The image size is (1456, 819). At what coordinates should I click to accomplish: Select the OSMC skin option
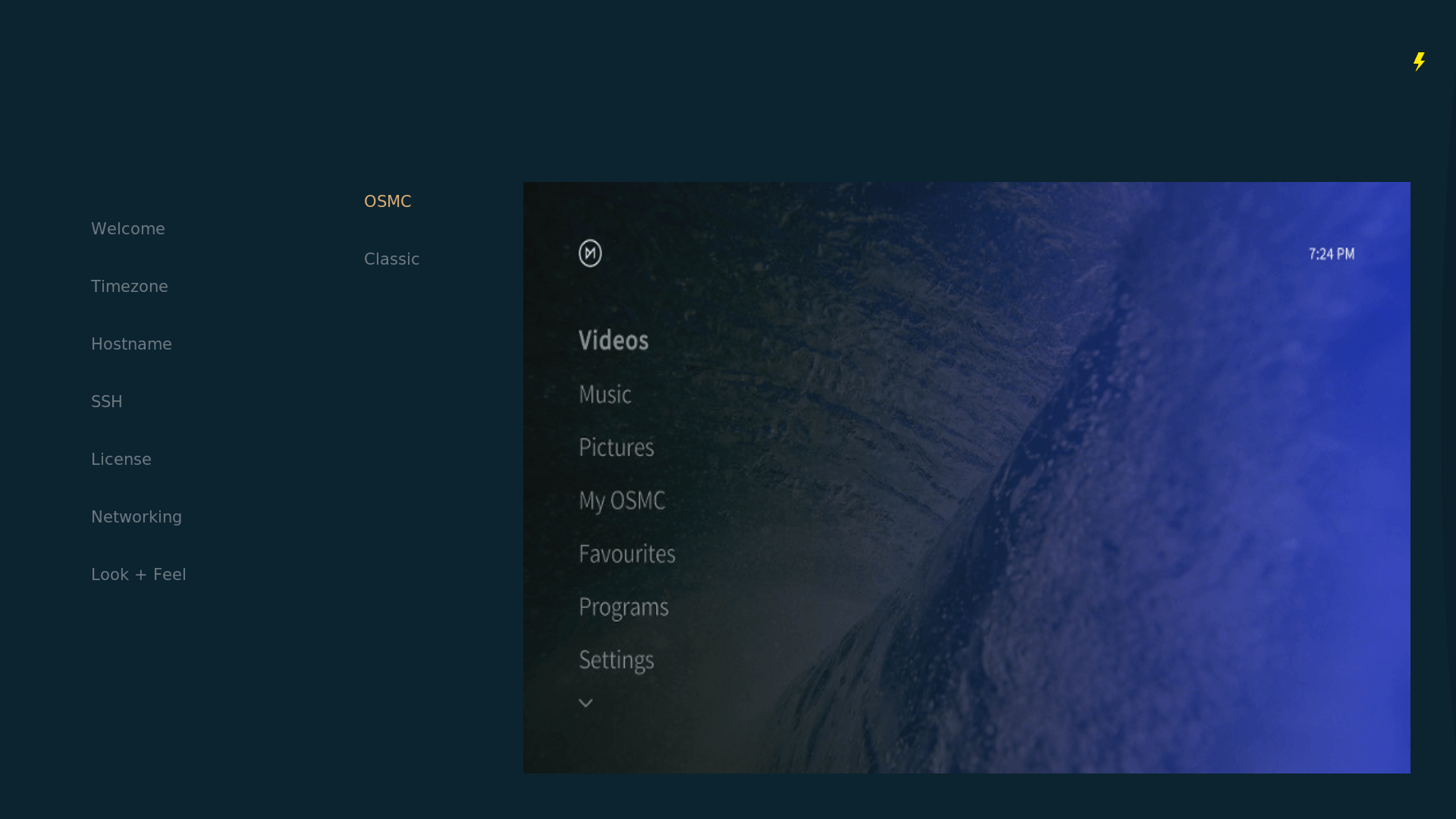click(x=388, y=202)
